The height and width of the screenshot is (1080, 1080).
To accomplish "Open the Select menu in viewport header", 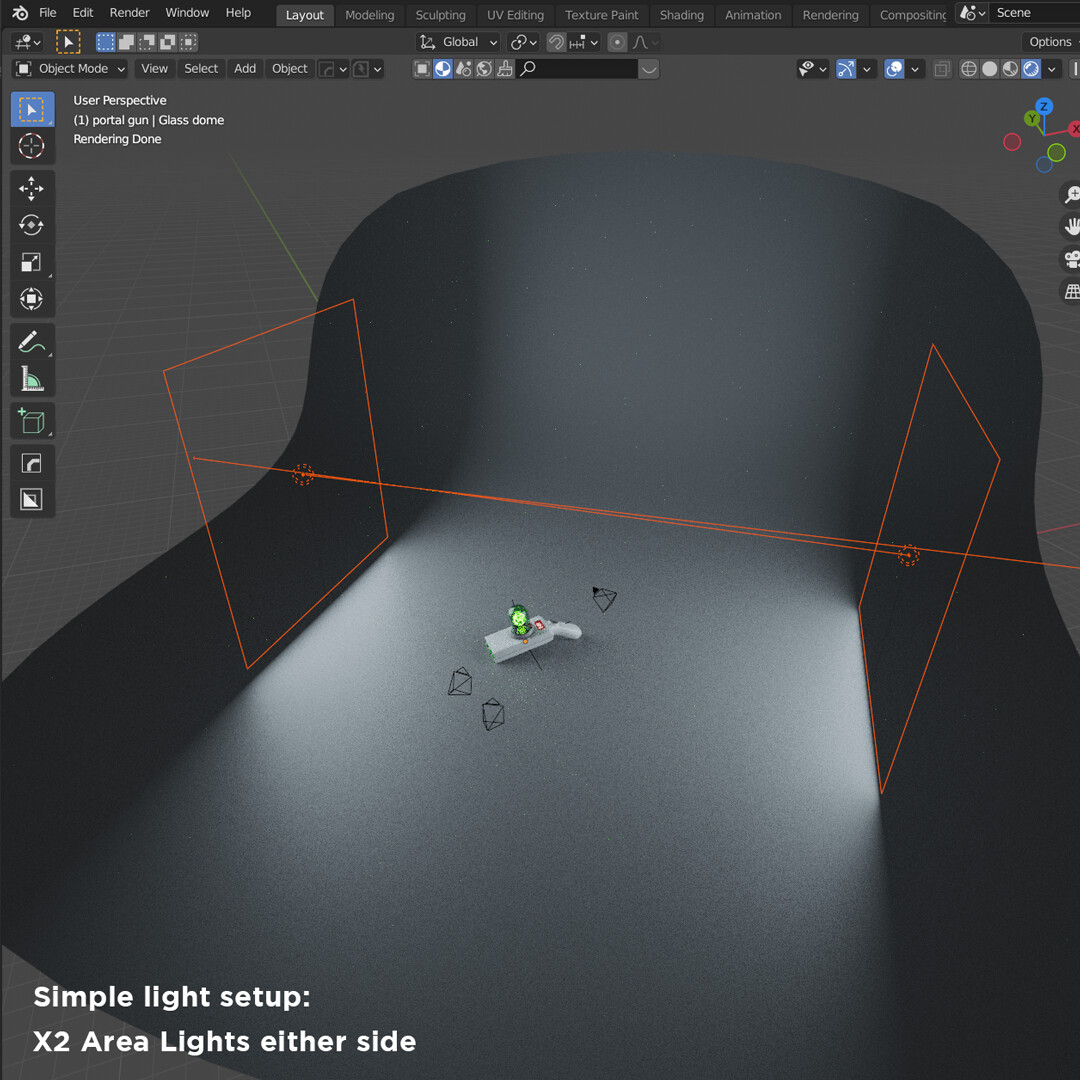I will [201, 69].
